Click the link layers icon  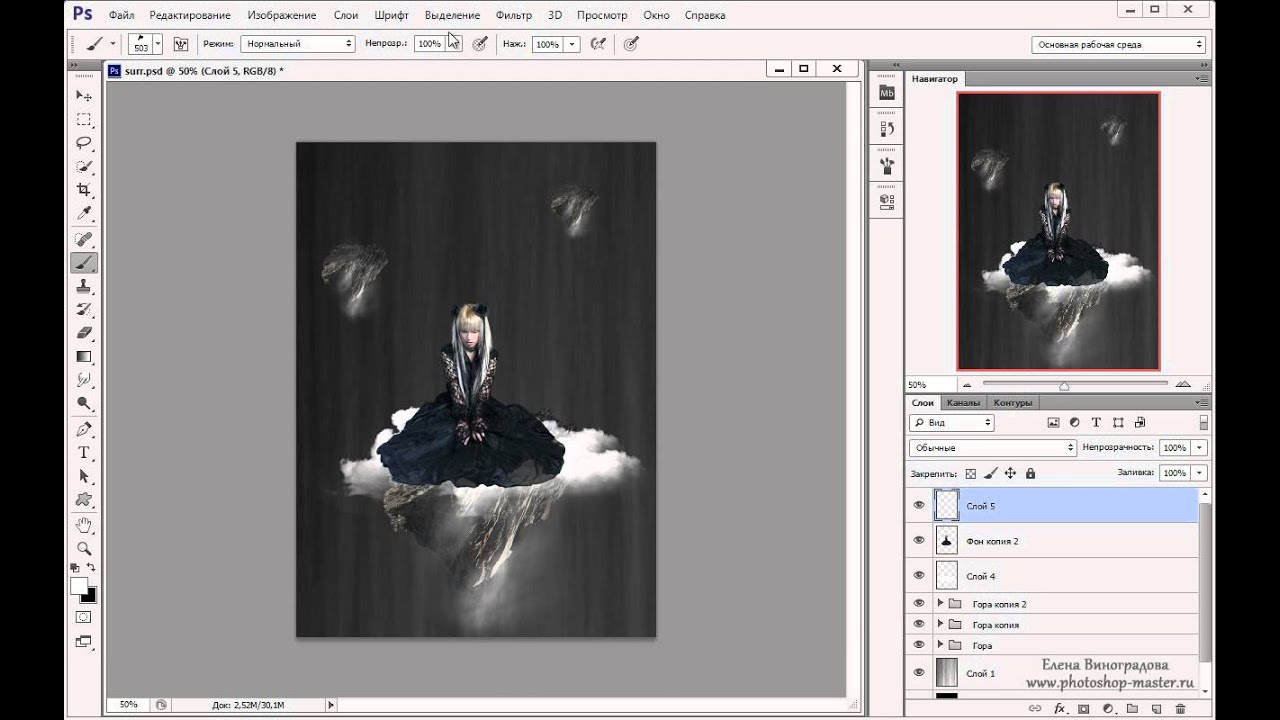coord(1035,709)
